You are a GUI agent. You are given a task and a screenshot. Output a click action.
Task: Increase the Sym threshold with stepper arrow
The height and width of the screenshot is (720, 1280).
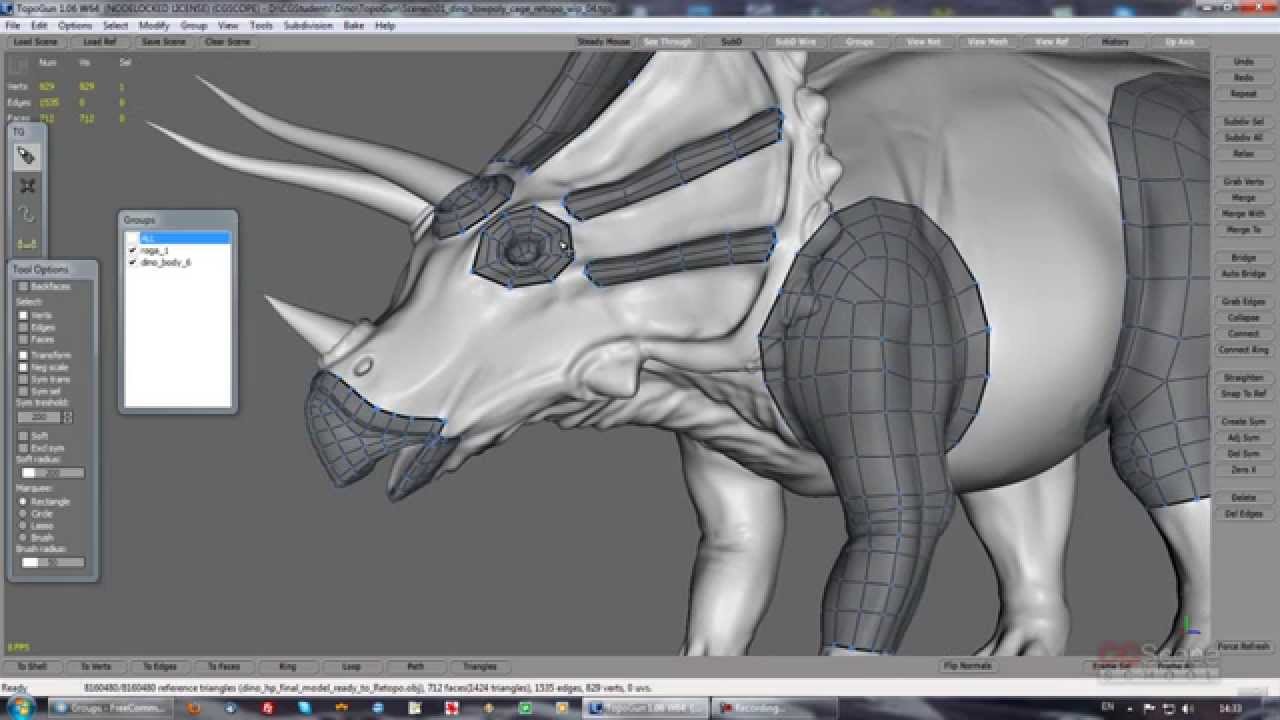pyautogui.click(x=68, y=413)
